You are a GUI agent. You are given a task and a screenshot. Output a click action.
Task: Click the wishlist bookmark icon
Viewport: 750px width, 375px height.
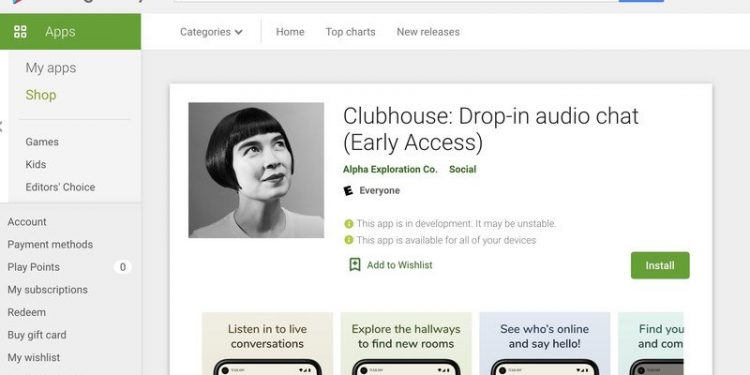click(x=354, y=265)
